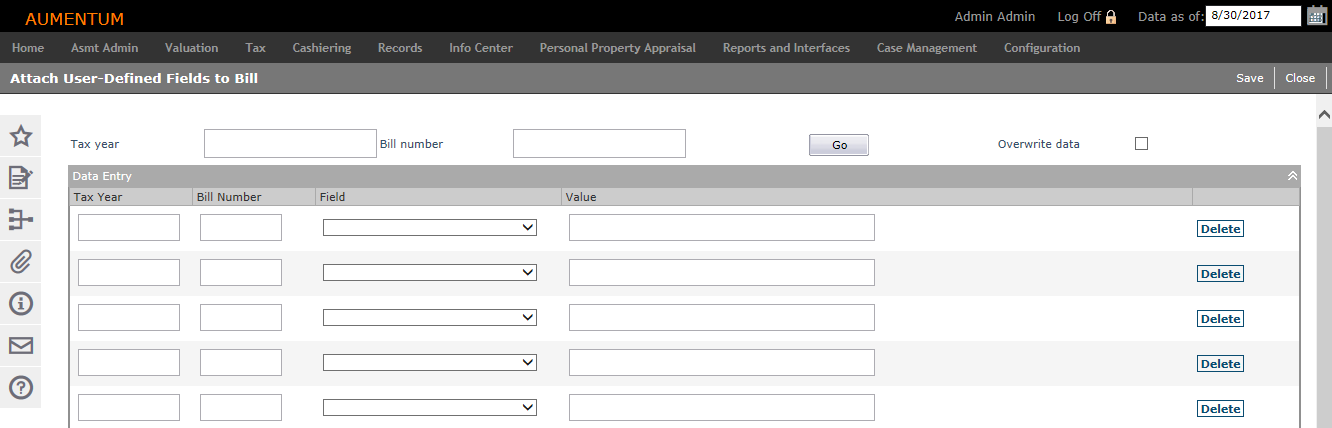The height and width of the screenshot is (428, 1332).
Task: Open the Field dropdown in third row
Action: pyautogui.click(x=430, y=317)
